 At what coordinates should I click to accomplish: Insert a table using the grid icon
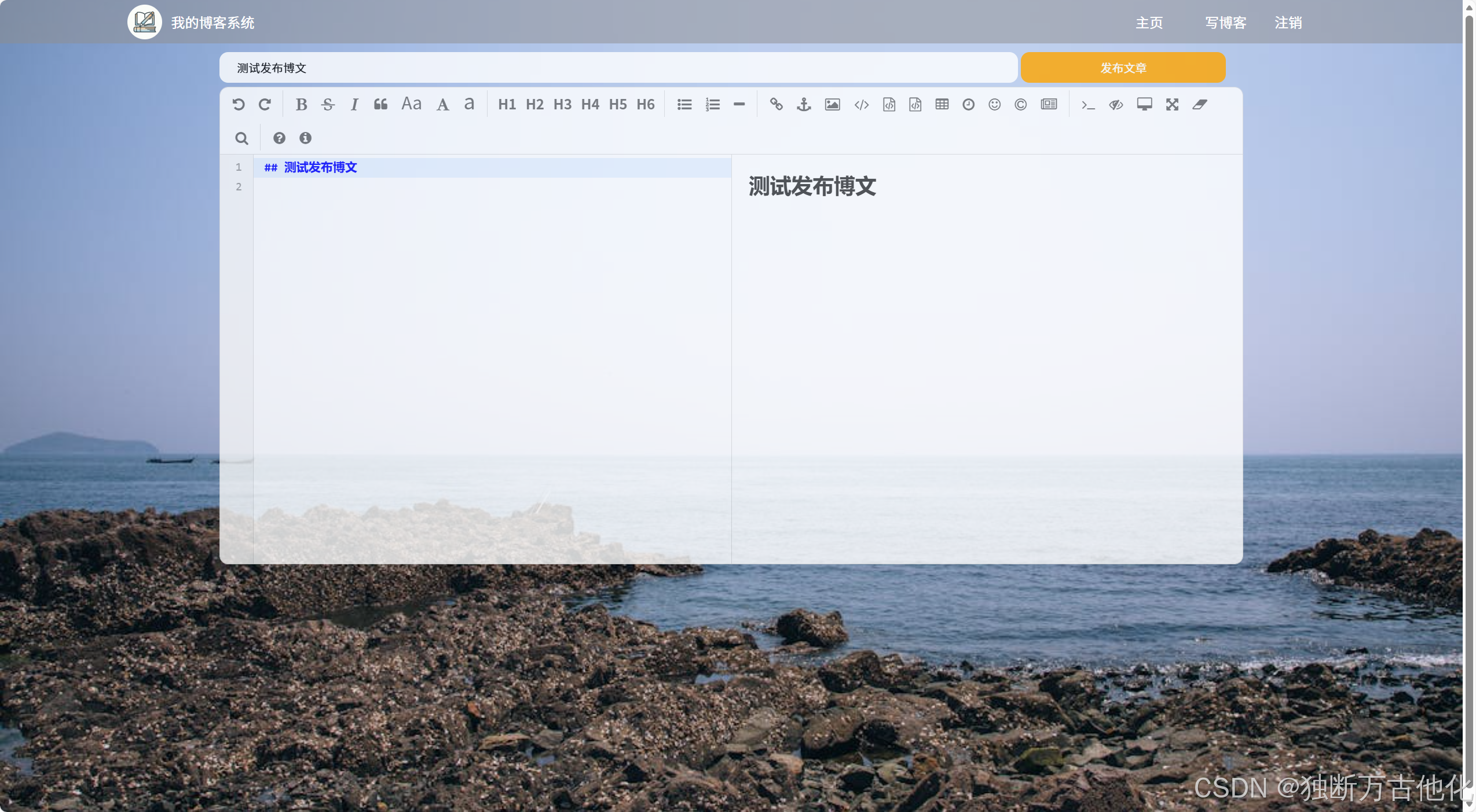[942, 104]
